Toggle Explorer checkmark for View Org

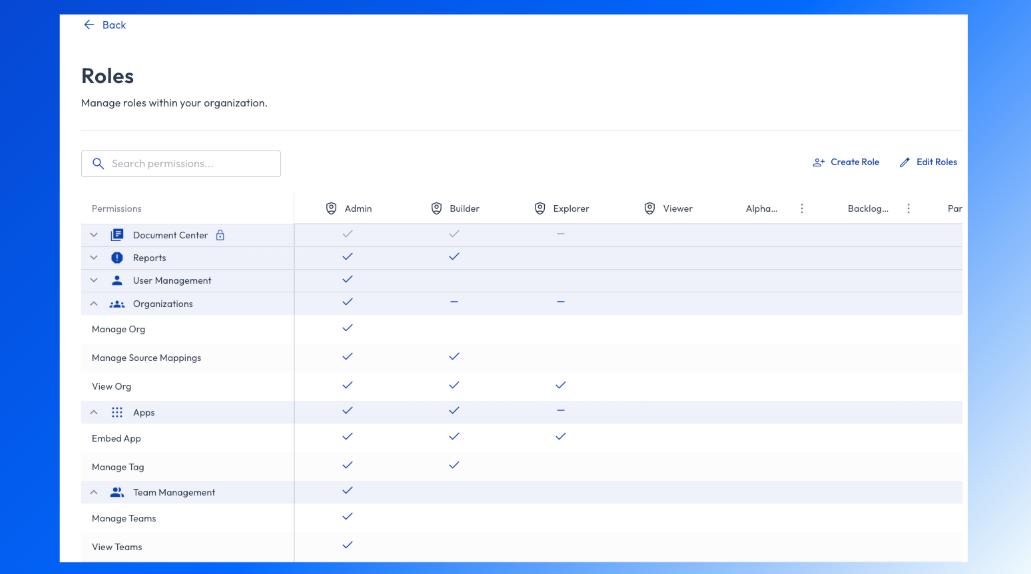pyautogui.click(x=560, y=385)
